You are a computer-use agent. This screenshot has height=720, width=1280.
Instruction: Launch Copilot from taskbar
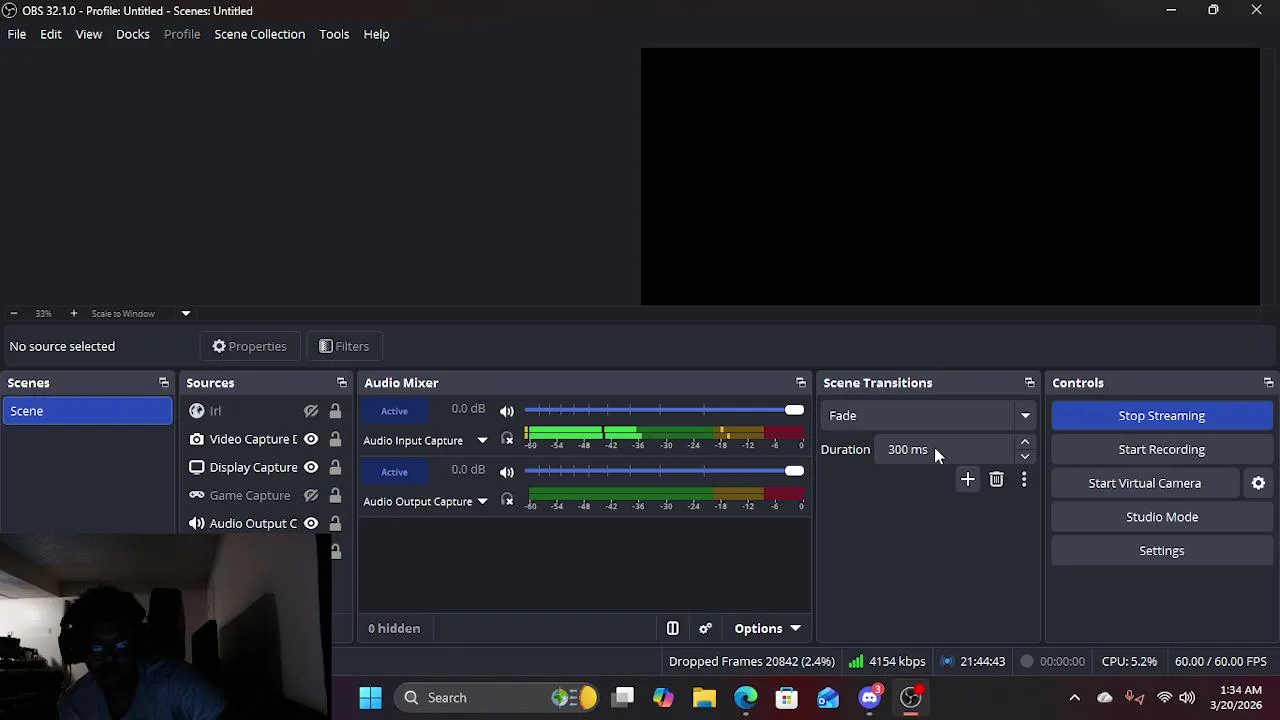click(x=663, y=698)
